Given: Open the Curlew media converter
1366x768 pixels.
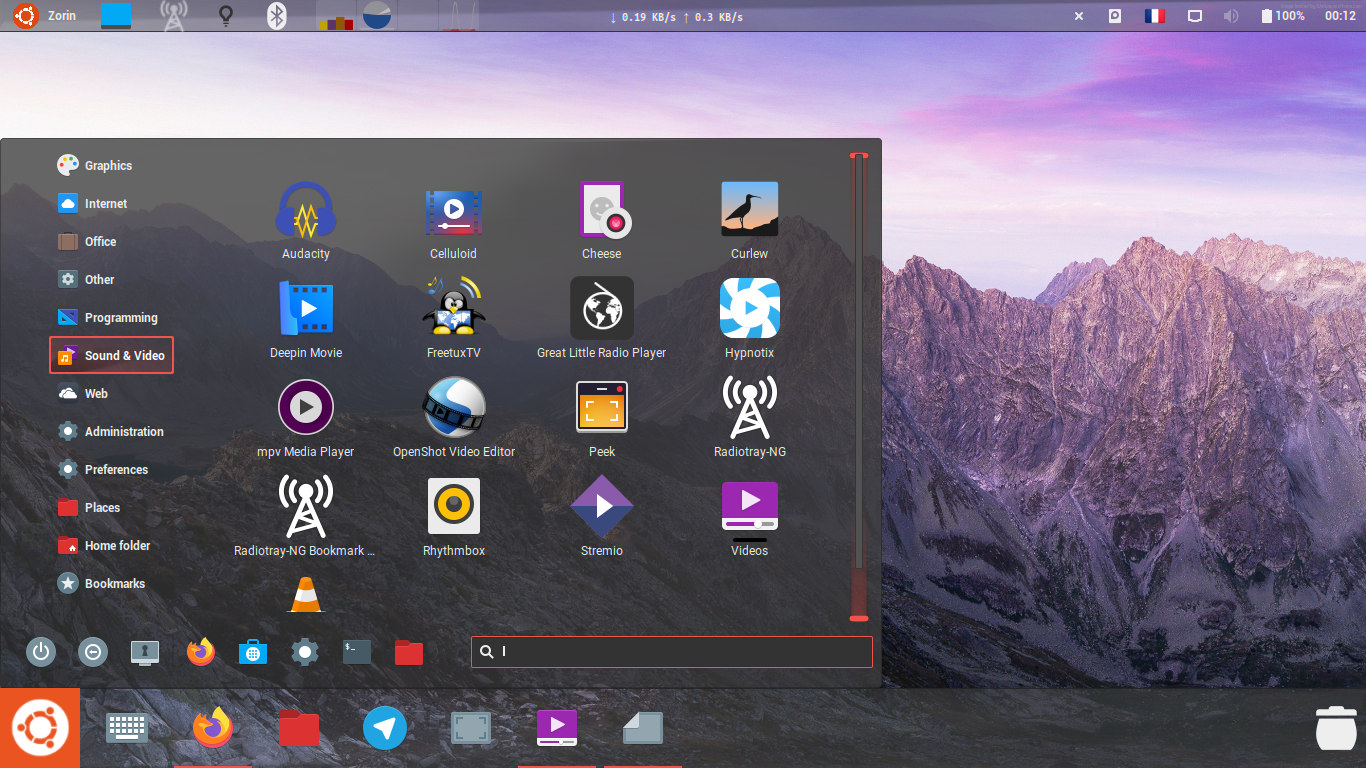Looking at the screenshot, I should coord(749,221).
